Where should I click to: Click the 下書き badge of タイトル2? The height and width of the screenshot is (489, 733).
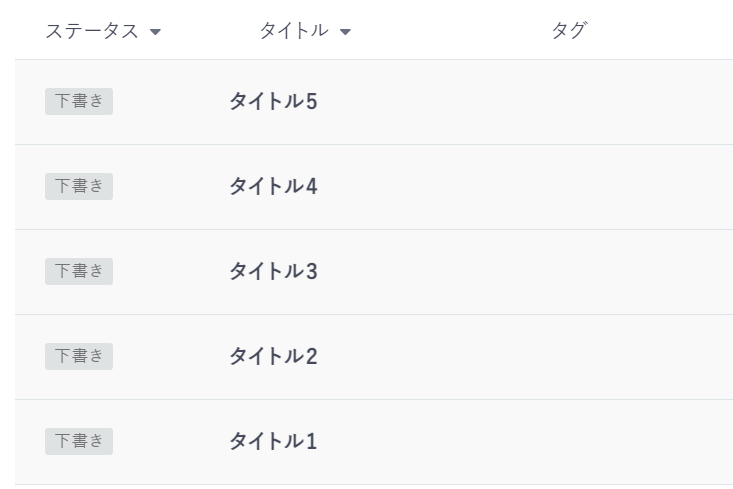pyautogui.click(x=79, y=357)
